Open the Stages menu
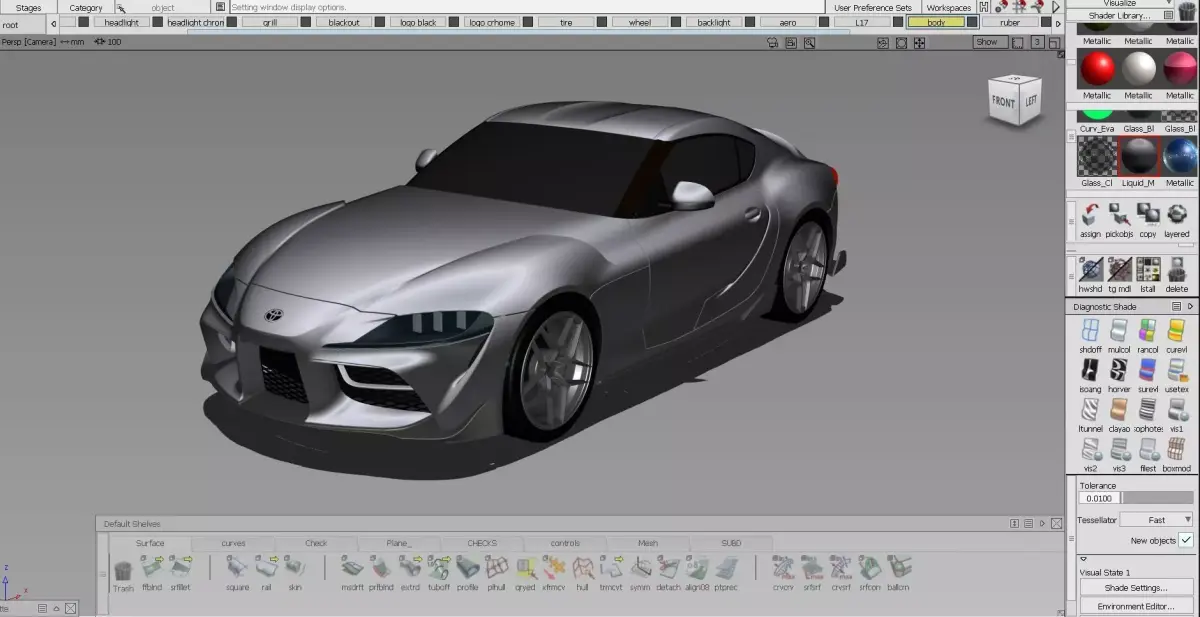Screen dimensions: 1200x617 [x=28, y=7]
